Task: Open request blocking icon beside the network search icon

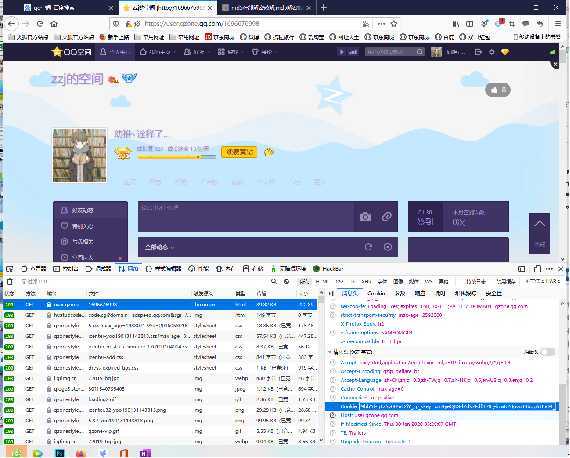Action: 286,281
